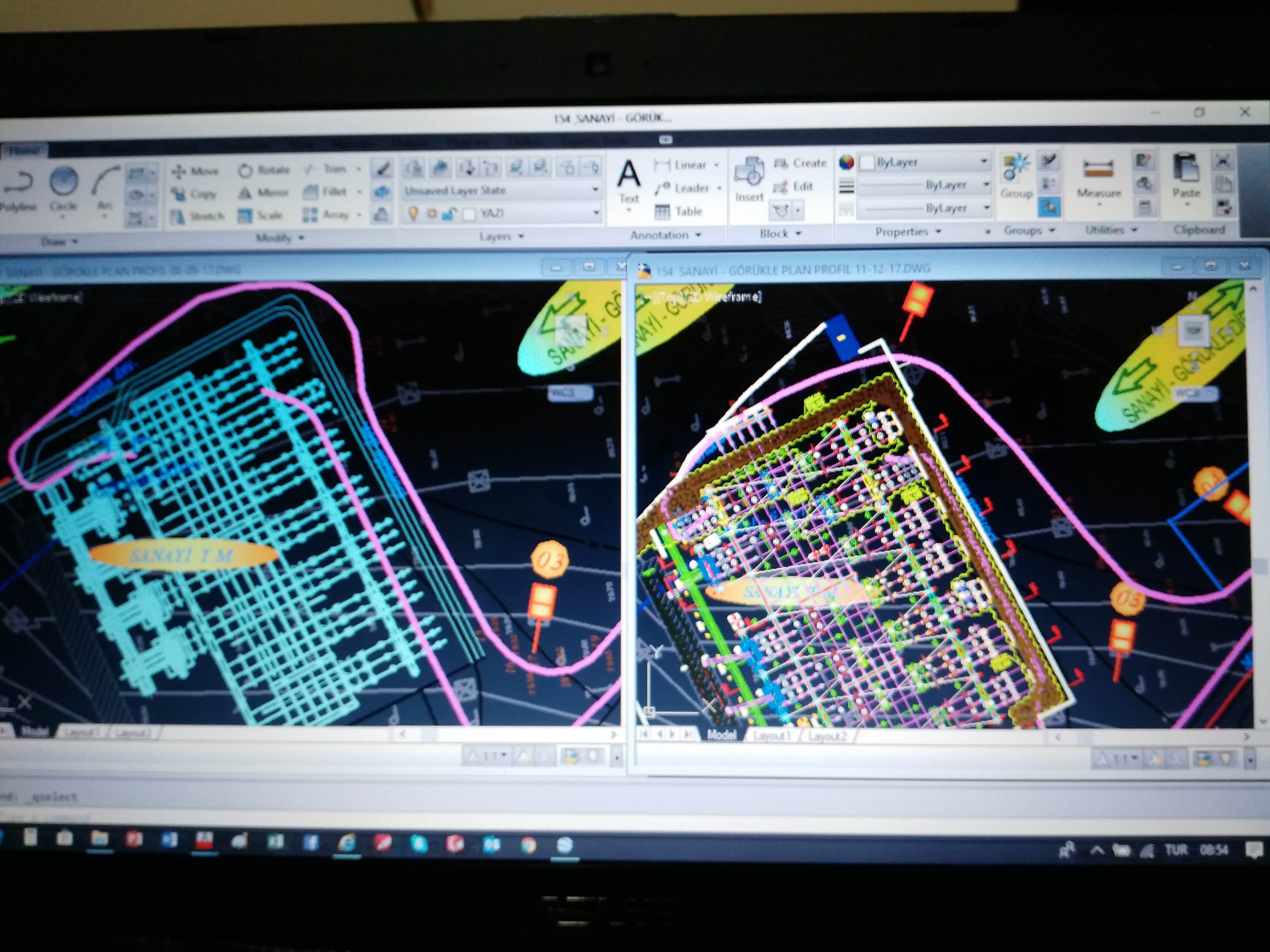
Task: Add a Leader annotation
Action: tap(682, 188)
